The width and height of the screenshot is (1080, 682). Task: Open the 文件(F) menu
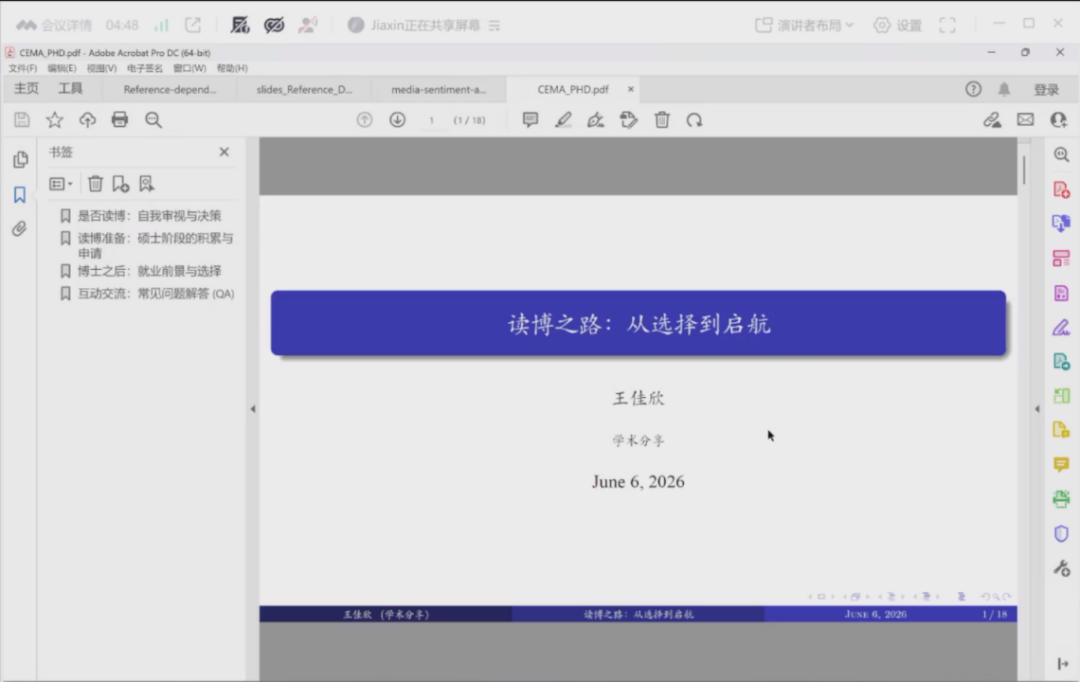(x=23, y=68)
